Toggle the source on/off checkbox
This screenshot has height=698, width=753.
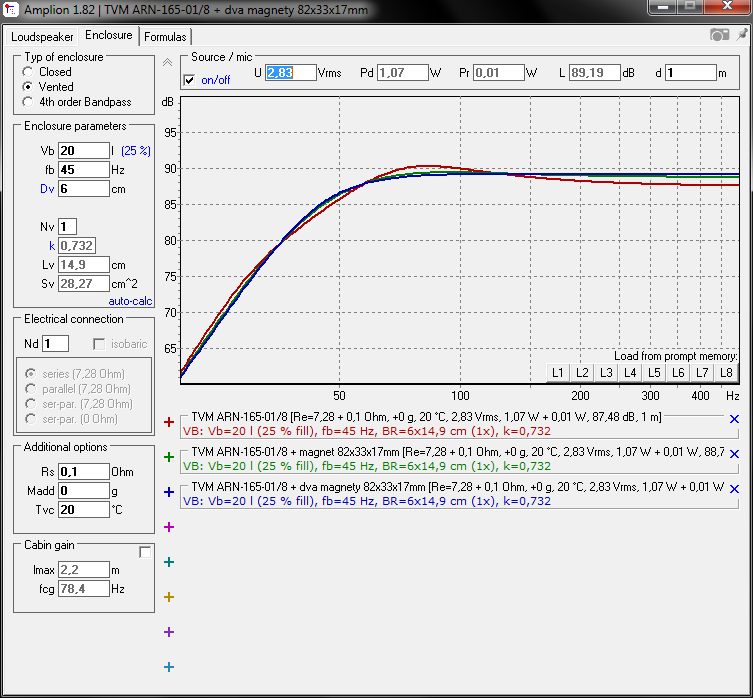click(190, 80)
